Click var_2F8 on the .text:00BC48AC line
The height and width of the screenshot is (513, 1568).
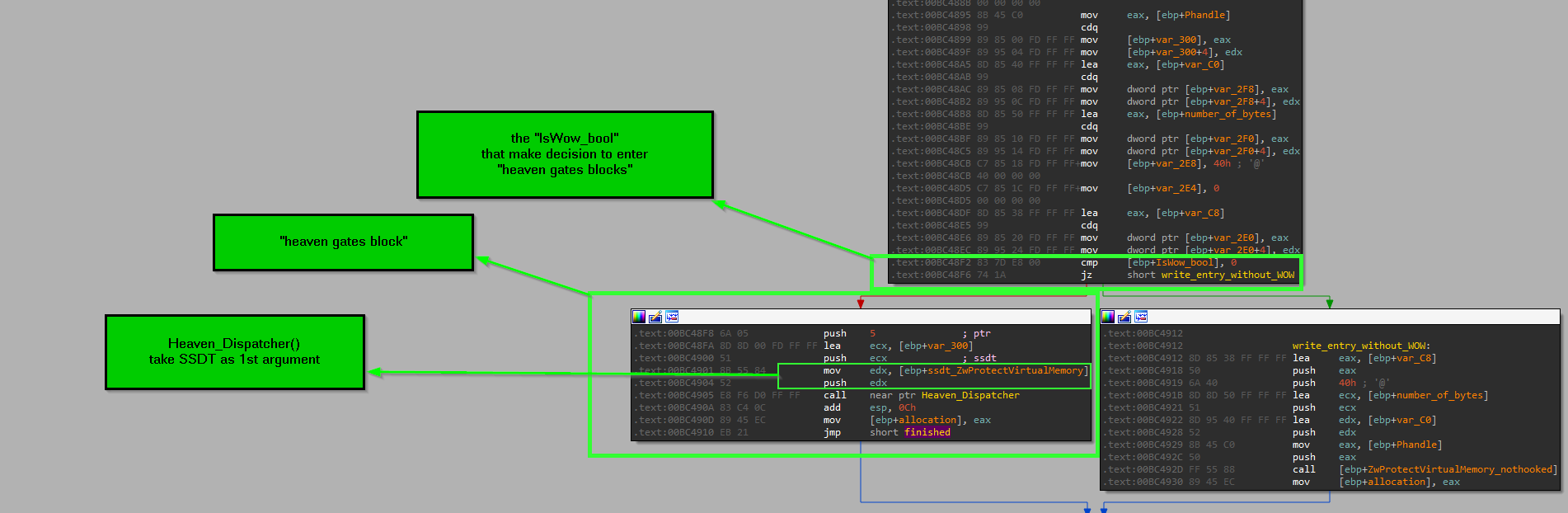(1234, 89)
